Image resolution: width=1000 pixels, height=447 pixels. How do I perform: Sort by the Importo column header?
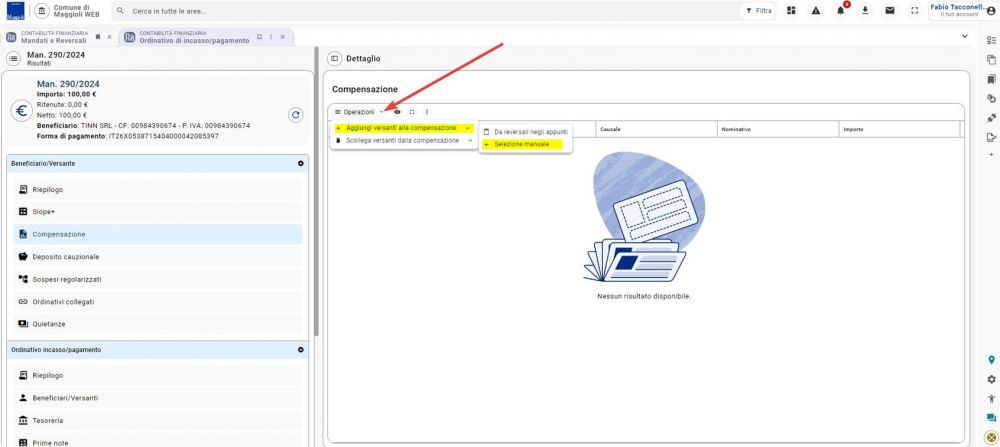(x=899, y=129)
